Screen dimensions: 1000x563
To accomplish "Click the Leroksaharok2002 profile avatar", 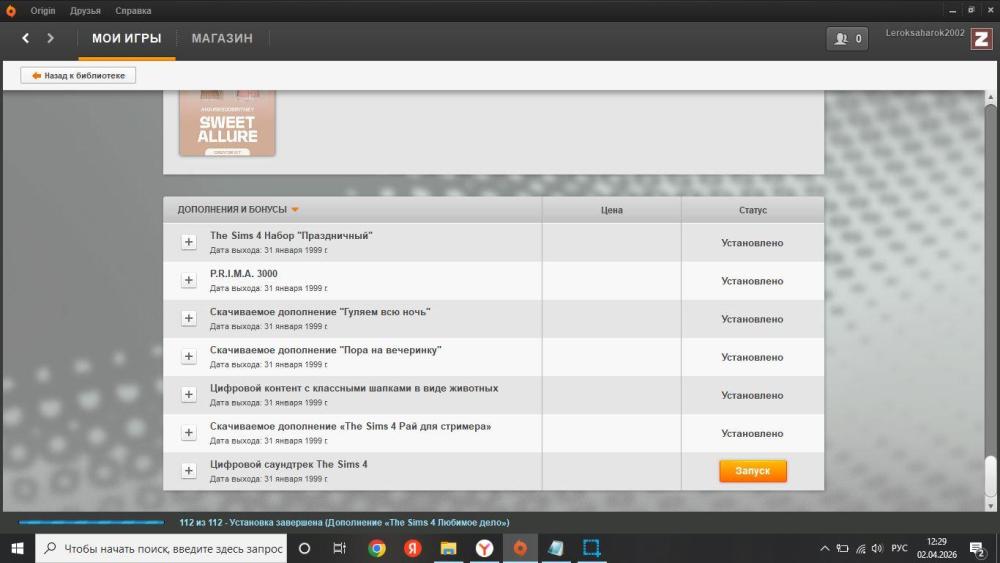I will [x=981, y=38].
